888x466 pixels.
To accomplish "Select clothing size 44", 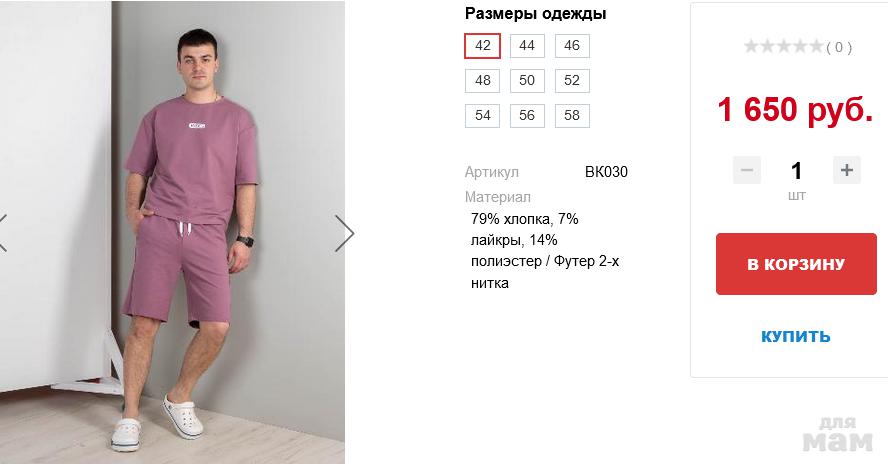I will (x=527, y=46).
